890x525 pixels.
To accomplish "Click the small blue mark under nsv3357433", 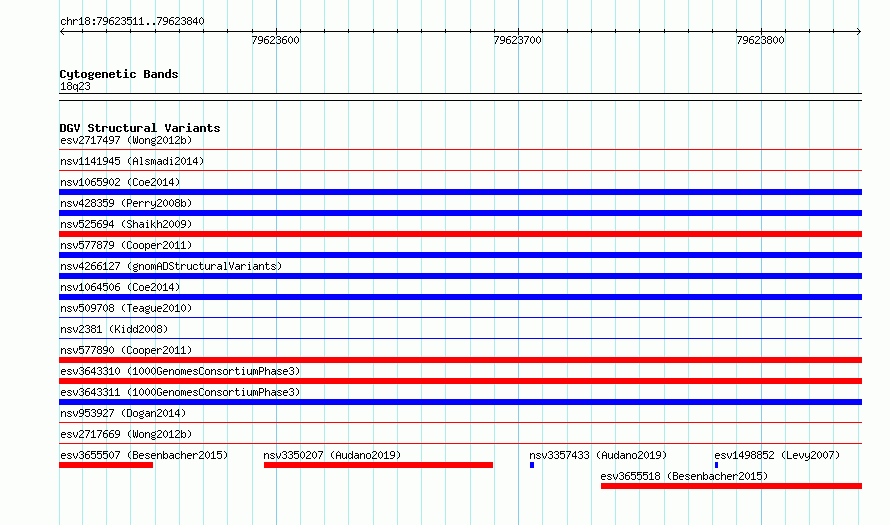I will (532, 465).
